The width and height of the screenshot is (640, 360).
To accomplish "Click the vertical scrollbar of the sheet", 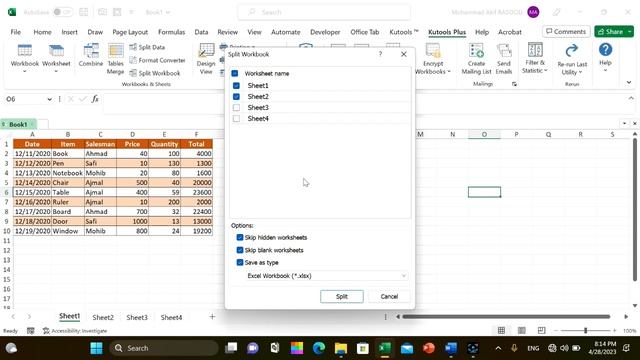I will pyautogui.click(x=635, y=210).
